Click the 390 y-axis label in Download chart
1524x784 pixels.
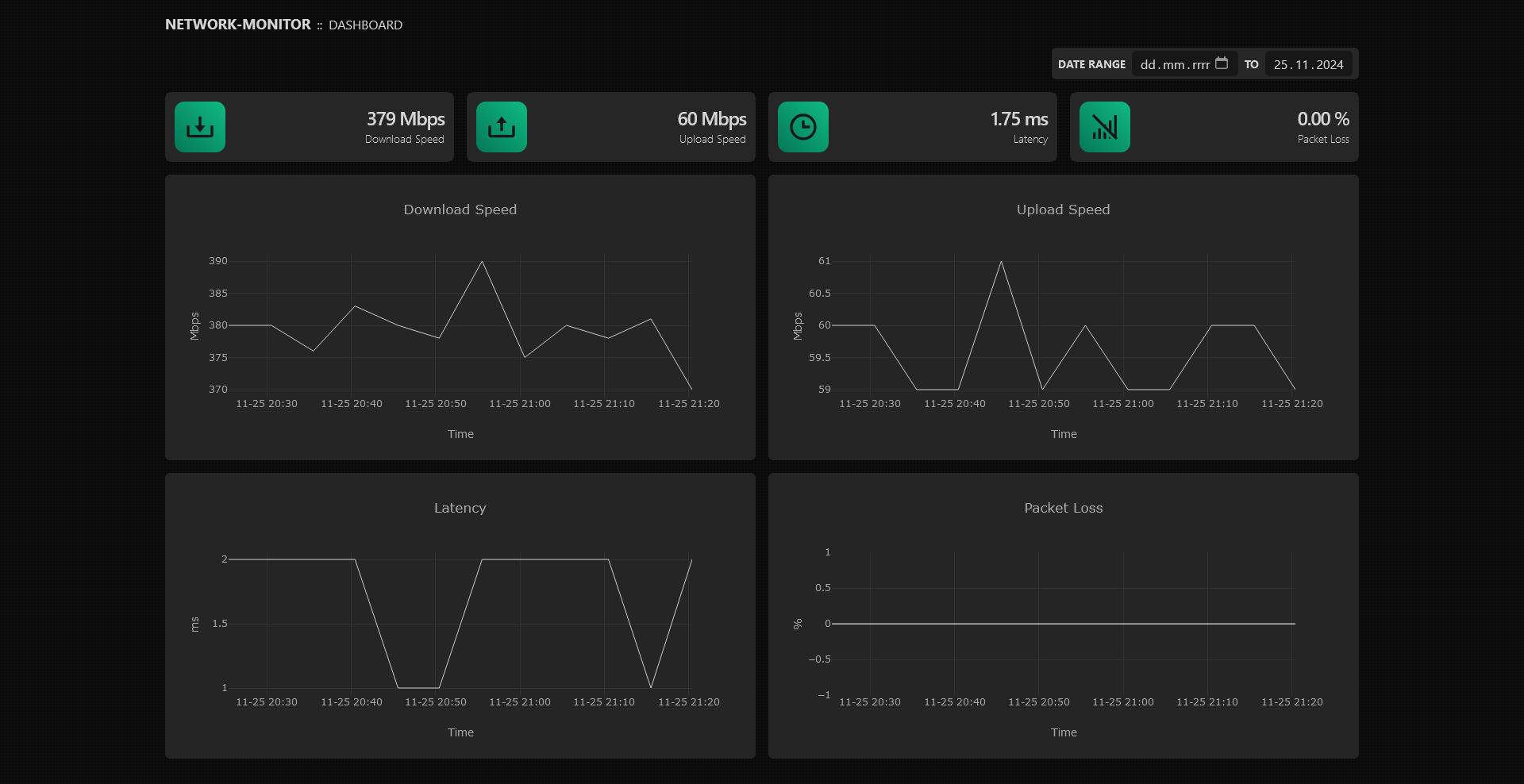pos(218,261)
